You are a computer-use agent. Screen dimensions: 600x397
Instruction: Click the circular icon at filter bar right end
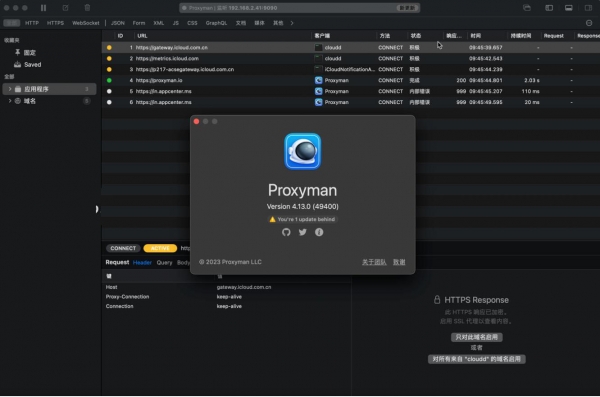589,23
